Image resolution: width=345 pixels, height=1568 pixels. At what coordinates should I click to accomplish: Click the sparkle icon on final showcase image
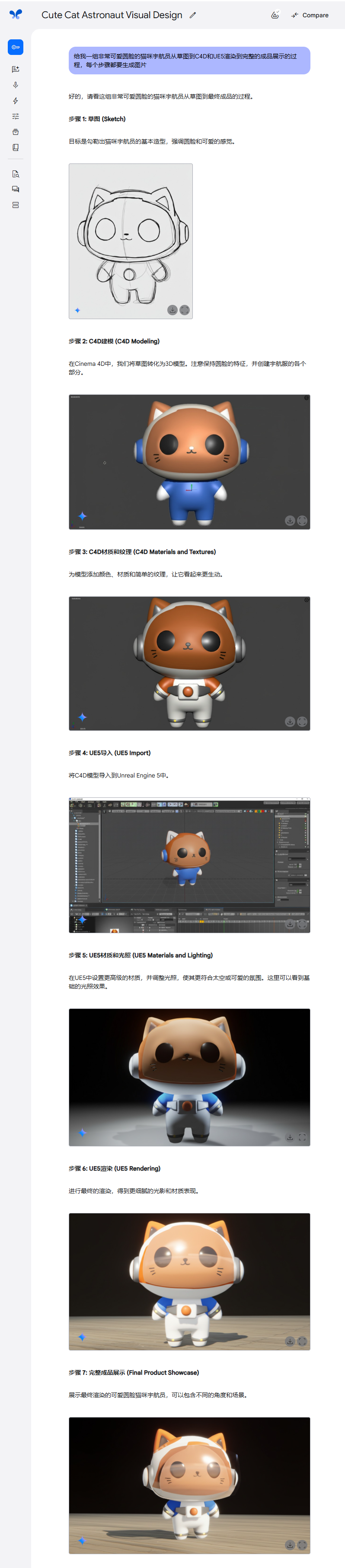pyautogui.click(x=82, y=1541)
